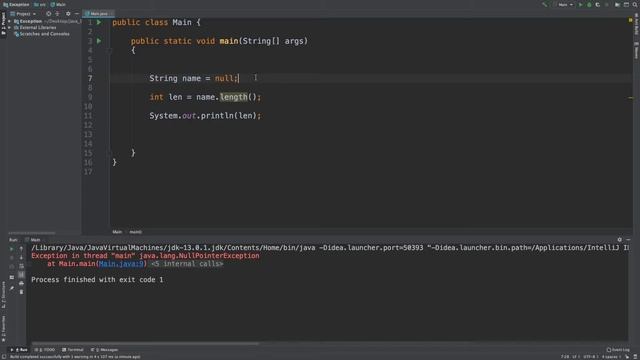Rerun Main in the Run panel
640x360 pixels.
[11, 249]
